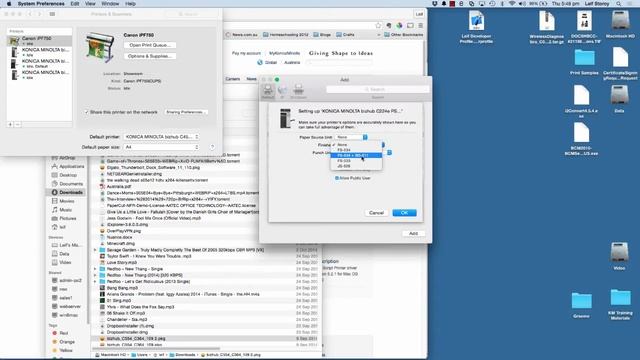Open the Apple menu
Image resolution: width=640 pixels, height=360 pixels.
click(x=9, y=4)
